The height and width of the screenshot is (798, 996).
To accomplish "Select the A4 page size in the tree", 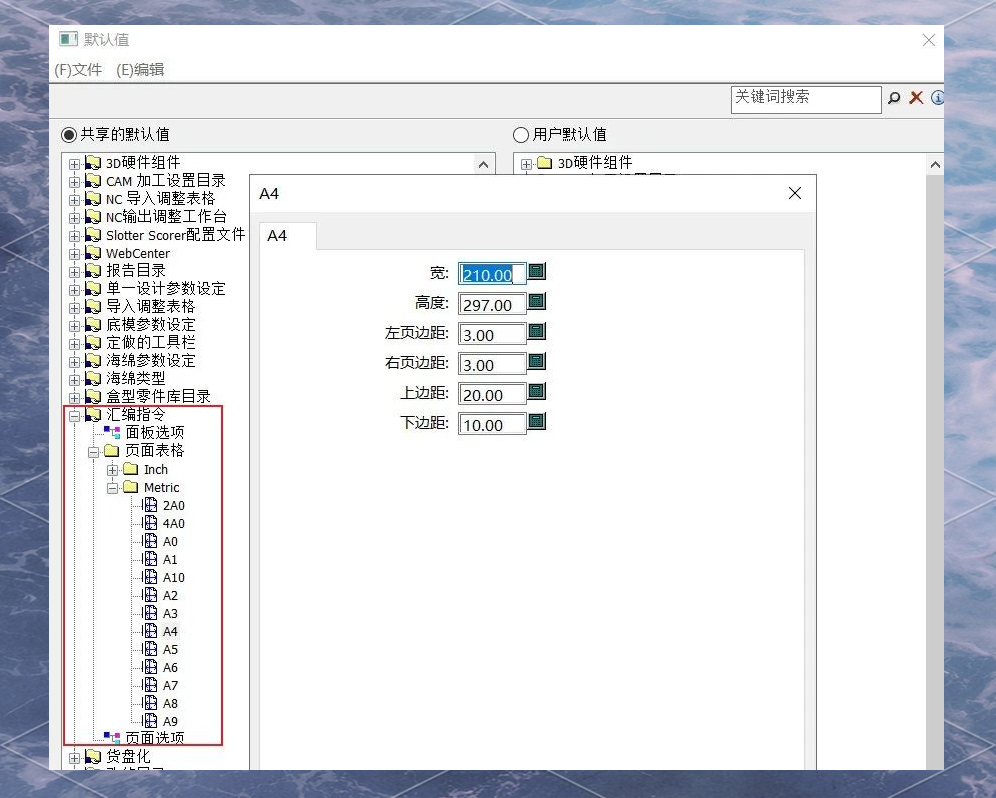I will pos(169,631).
